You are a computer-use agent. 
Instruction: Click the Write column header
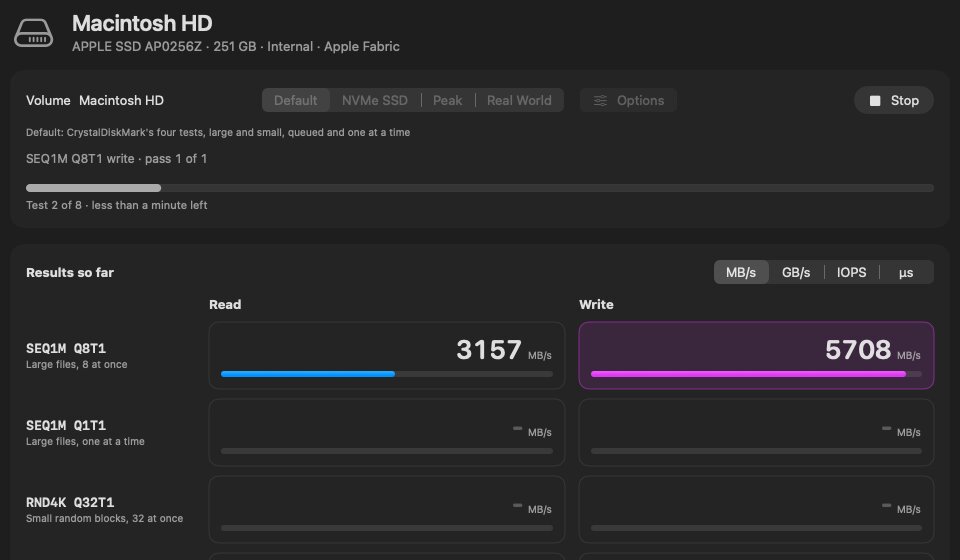(596, 304)
